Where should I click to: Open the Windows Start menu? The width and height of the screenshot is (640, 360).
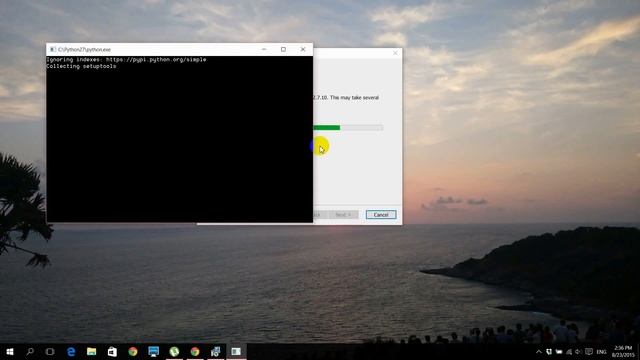pos(10,351)
